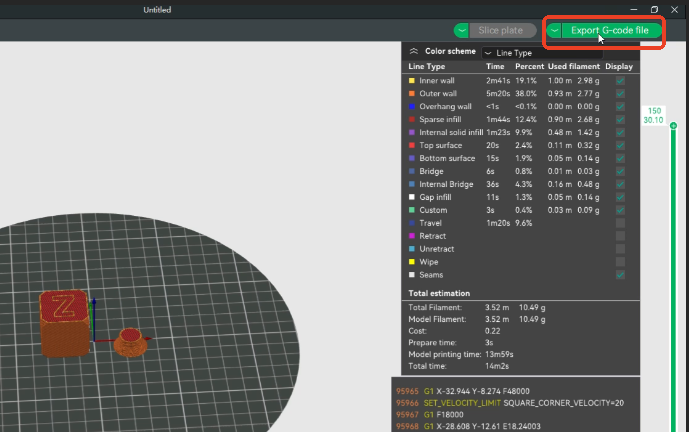Screen dimensions: 689x432
Task: Open the dropdown arrow beside Slice plate
Action: coord(461,30)
